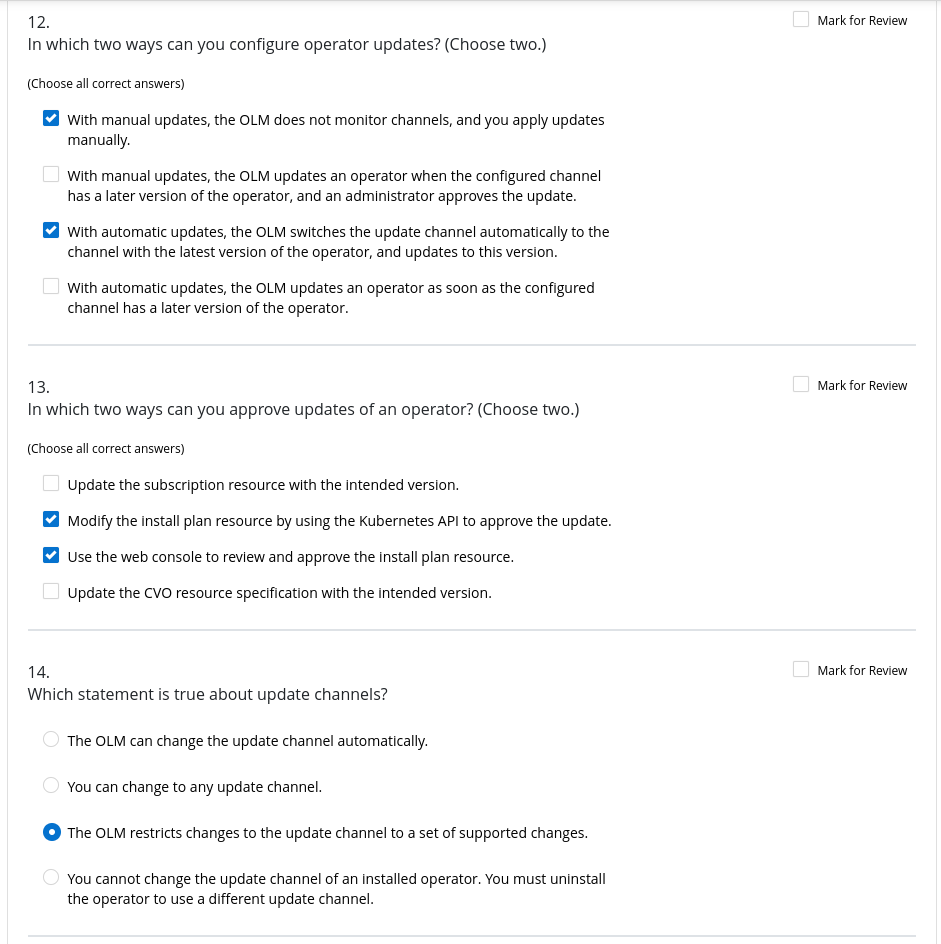The image size is (941, 944).
Task: Click question 12 text about configuring operator updates
Action: coord(287,45)
